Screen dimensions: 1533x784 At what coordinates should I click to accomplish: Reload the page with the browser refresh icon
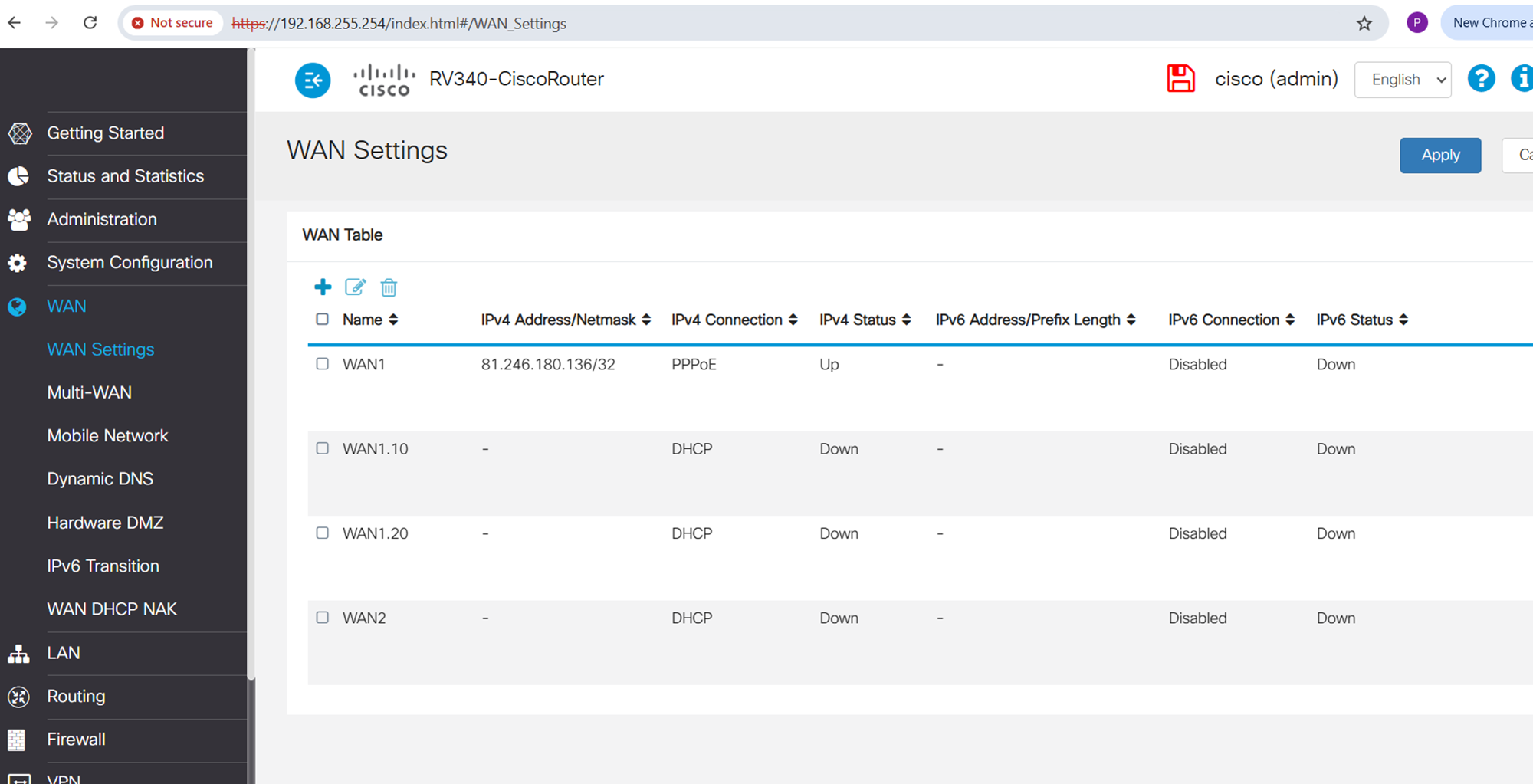(x=90, y=23)
